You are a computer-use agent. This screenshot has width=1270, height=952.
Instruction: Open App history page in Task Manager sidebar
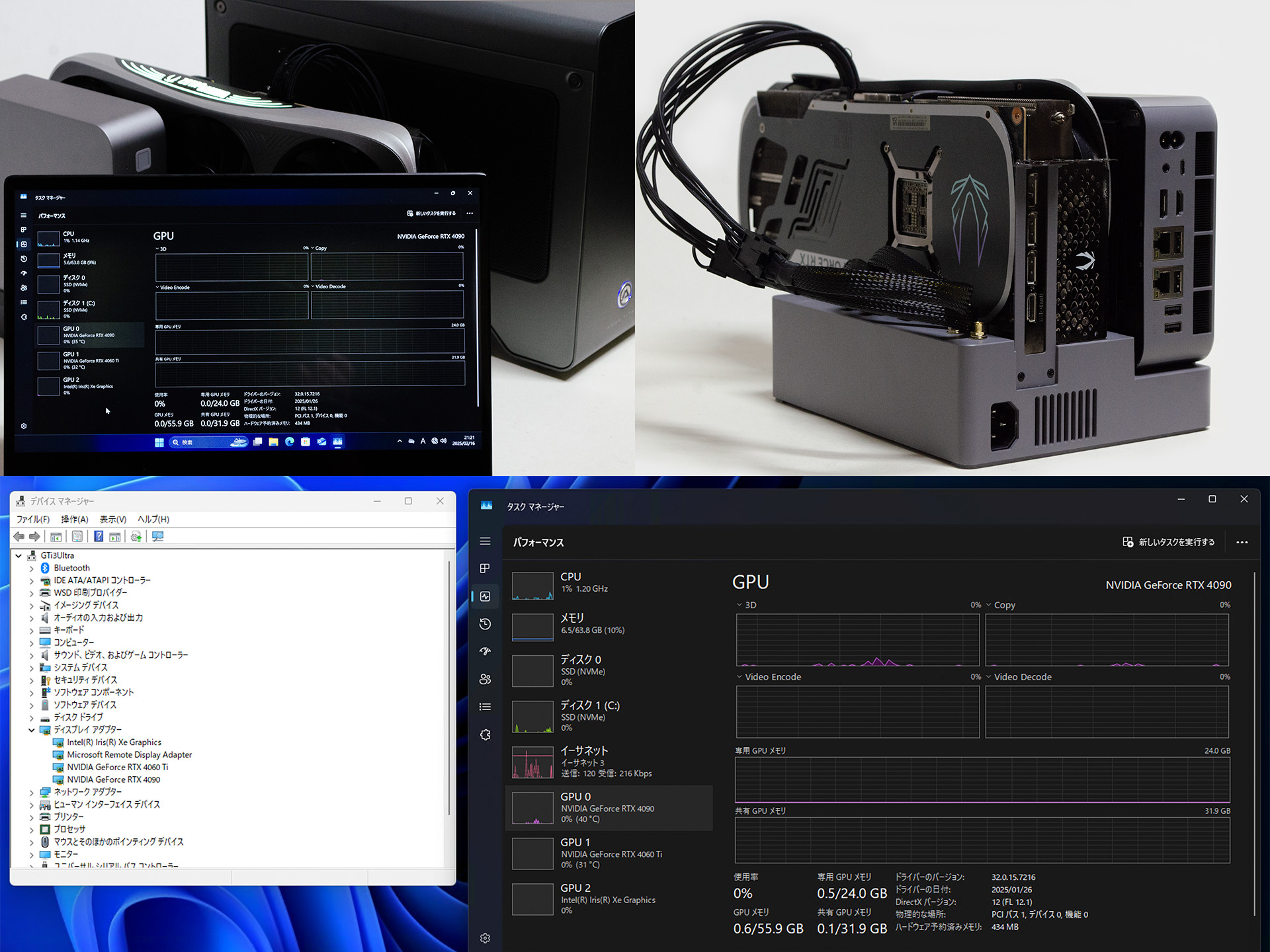tap(485, 624)
